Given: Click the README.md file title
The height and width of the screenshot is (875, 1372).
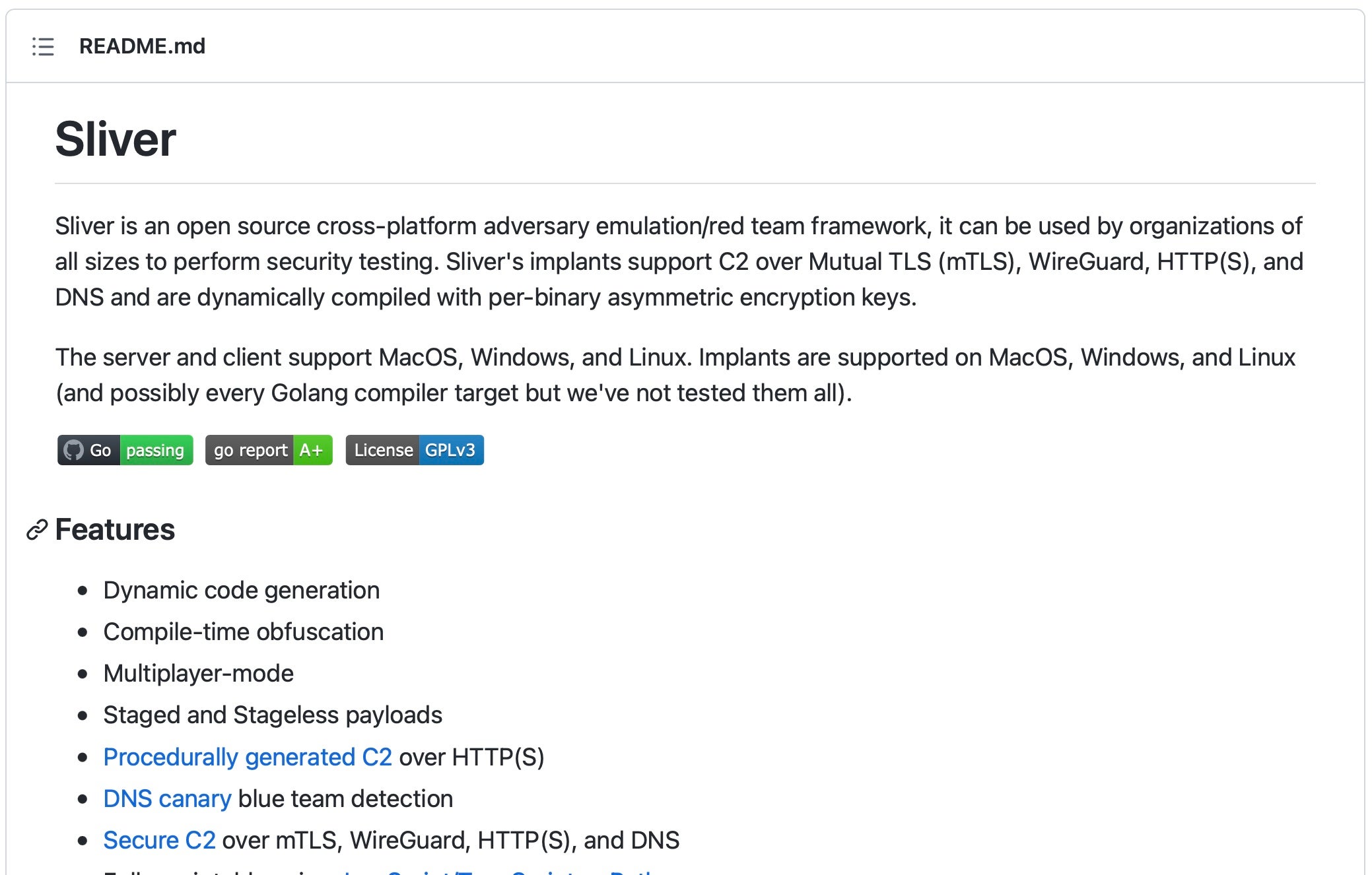Looking at the screenshot, I should click(142, 46).
